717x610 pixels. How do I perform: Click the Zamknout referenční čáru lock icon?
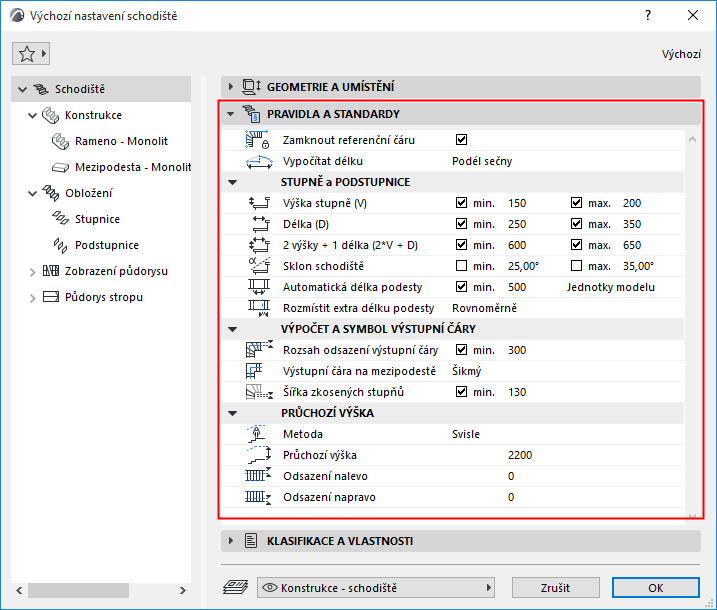(258, 140)
